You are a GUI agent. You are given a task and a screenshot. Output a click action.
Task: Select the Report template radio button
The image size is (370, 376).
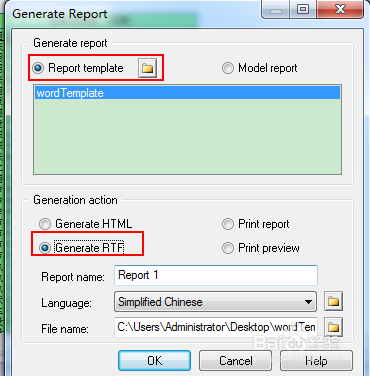38,68
